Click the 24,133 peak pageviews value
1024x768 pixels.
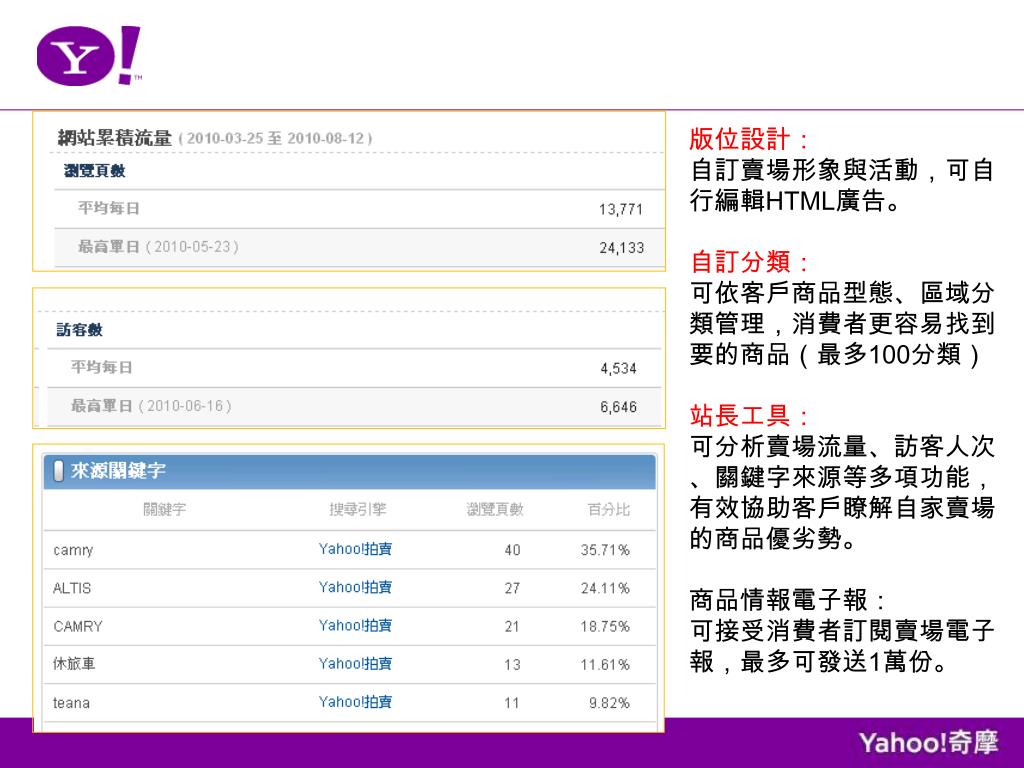point(622,248)
